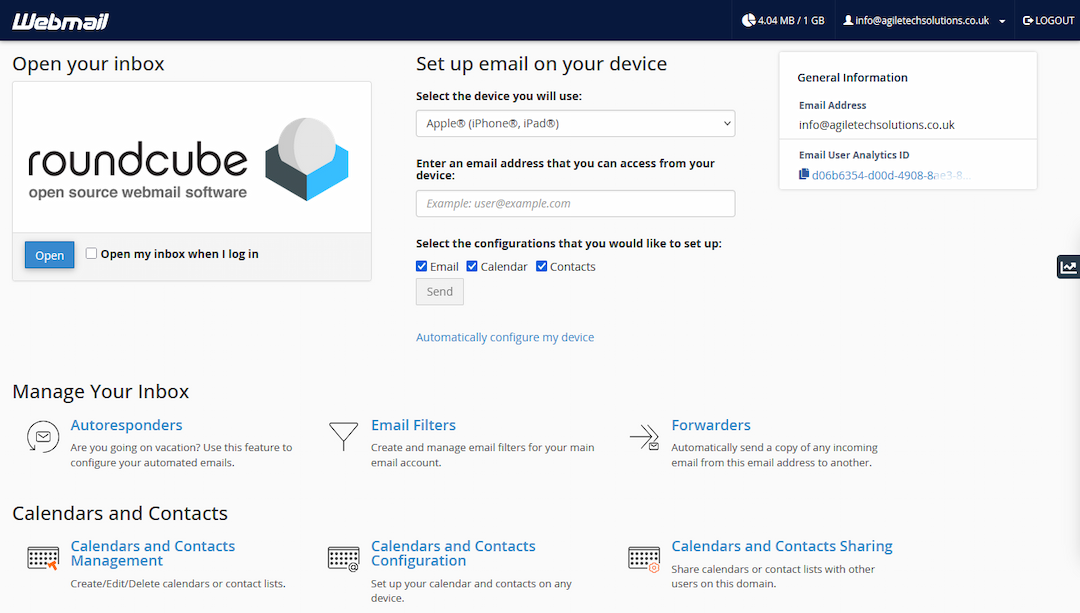The height and width of the screenshot is (613, 1080).
Task: Click the Forwarders arrow icon
Action: [x=644, y=437]
